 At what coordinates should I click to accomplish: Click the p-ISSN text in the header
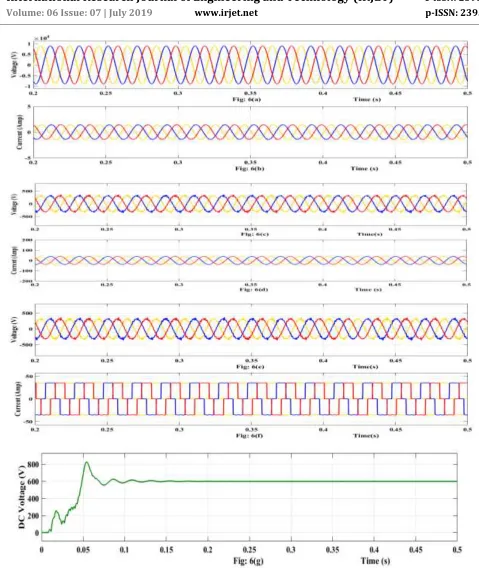click(x=452, y=13)
